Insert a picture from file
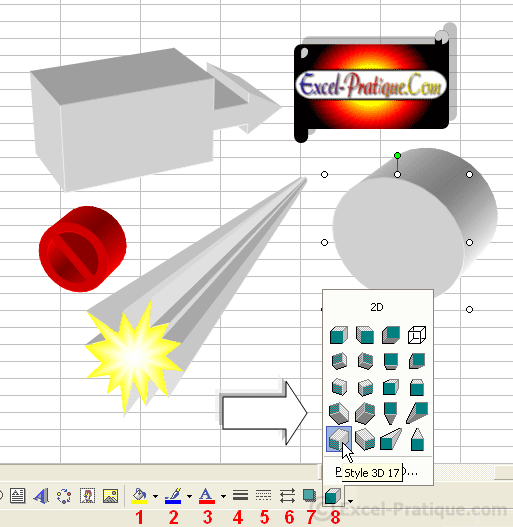The height and width of the screenshot is (527, 513). pyautogui.click(x=110, y=496)
